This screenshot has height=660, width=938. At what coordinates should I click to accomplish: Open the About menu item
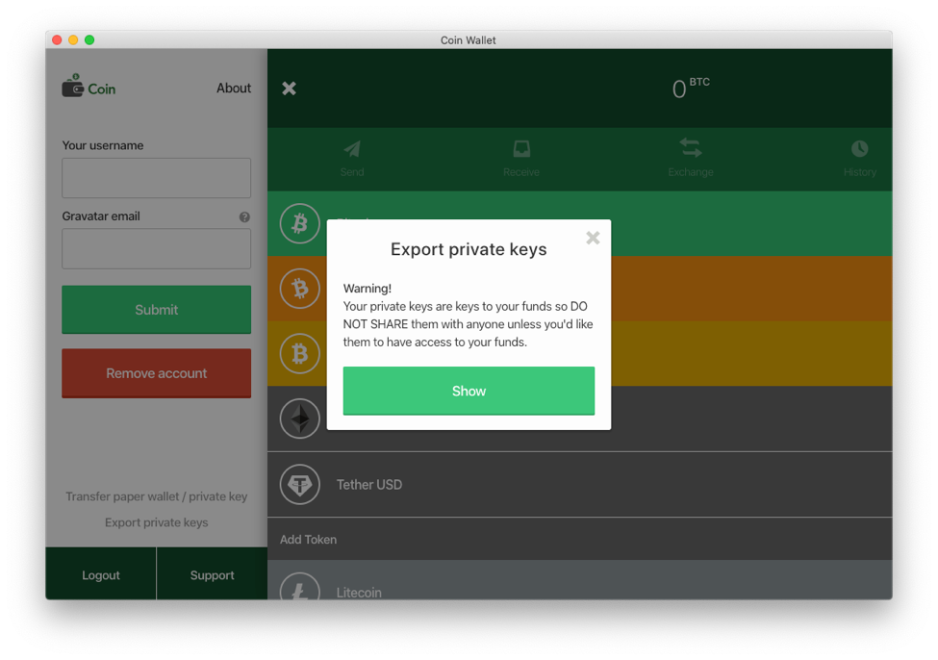[233, 88]
